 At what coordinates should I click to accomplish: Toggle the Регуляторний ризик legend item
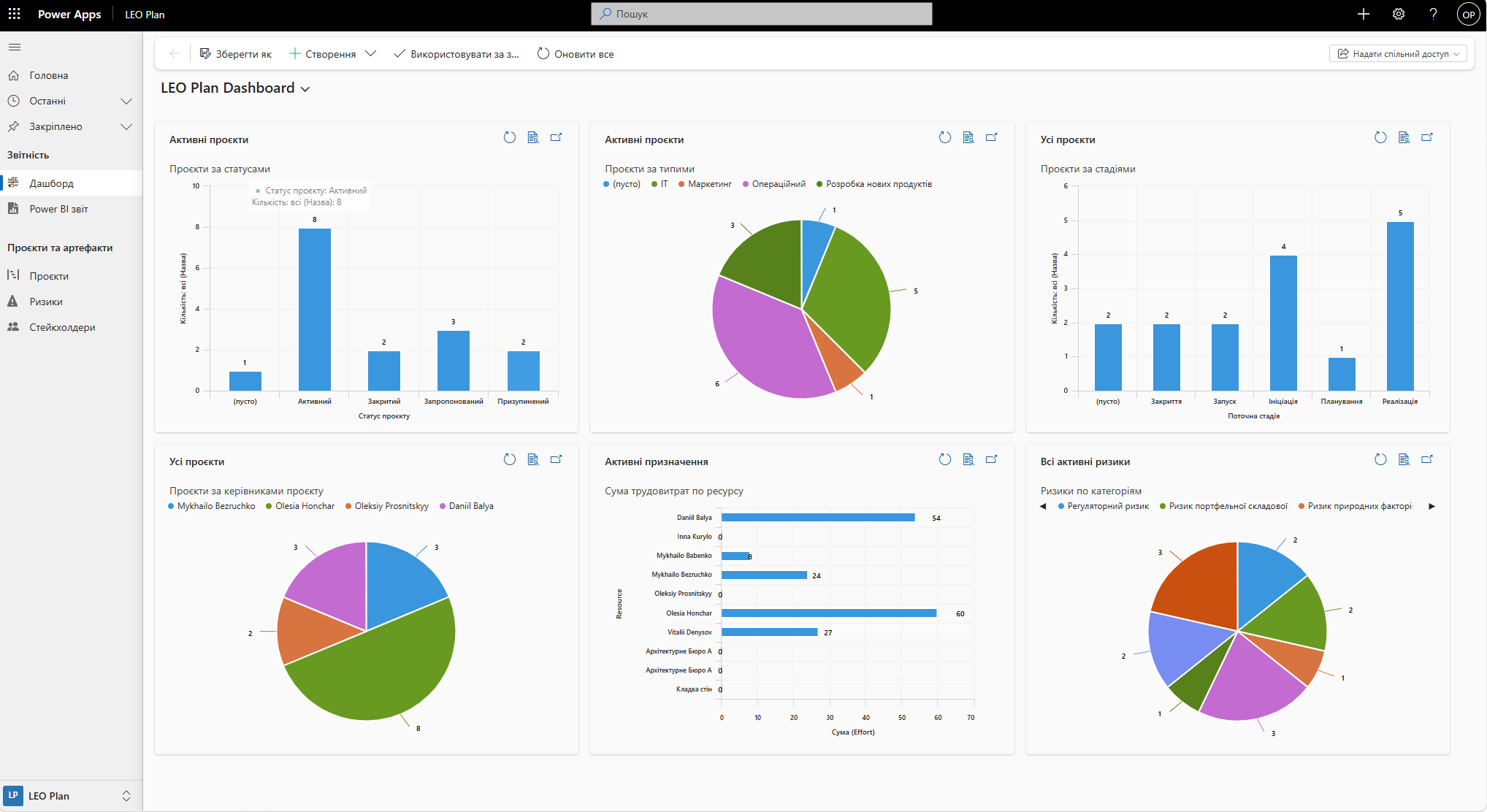1104,506
